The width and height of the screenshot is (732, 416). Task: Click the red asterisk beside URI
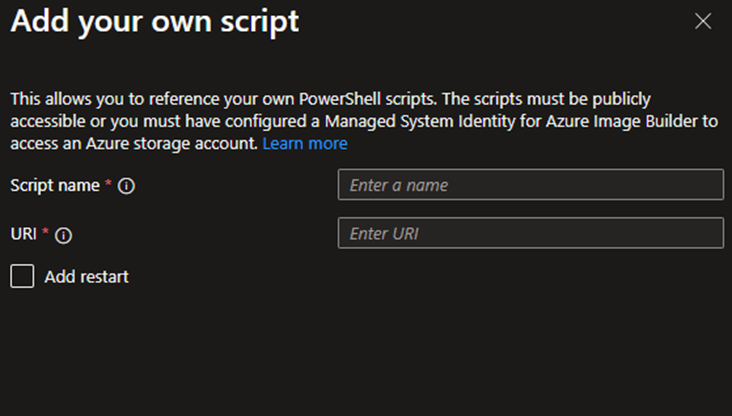tap(45, 231)
